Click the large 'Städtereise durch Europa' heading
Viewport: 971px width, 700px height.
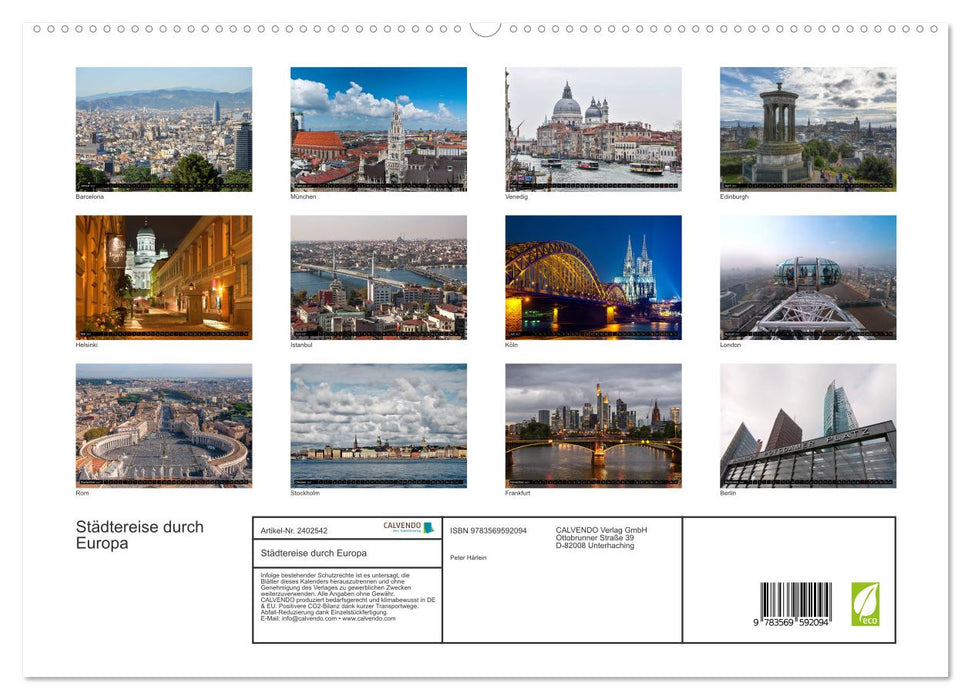point(140,535)
